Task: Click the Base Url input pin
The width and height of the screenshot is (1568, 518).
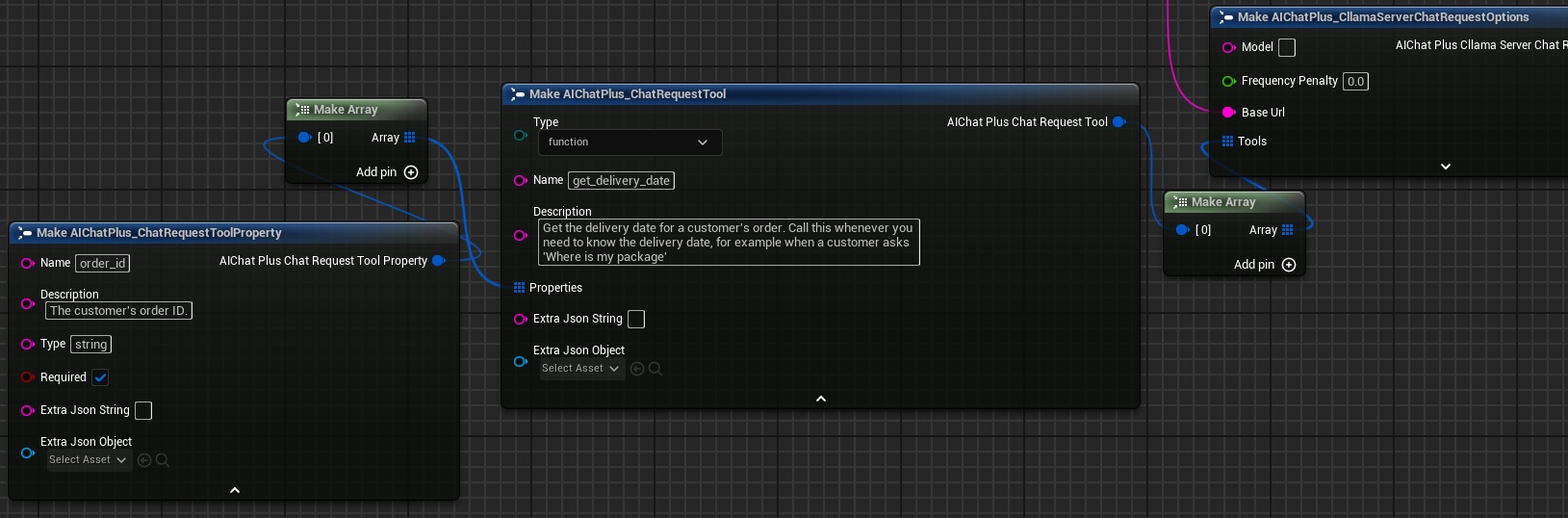Action: tap(1228, 113)
